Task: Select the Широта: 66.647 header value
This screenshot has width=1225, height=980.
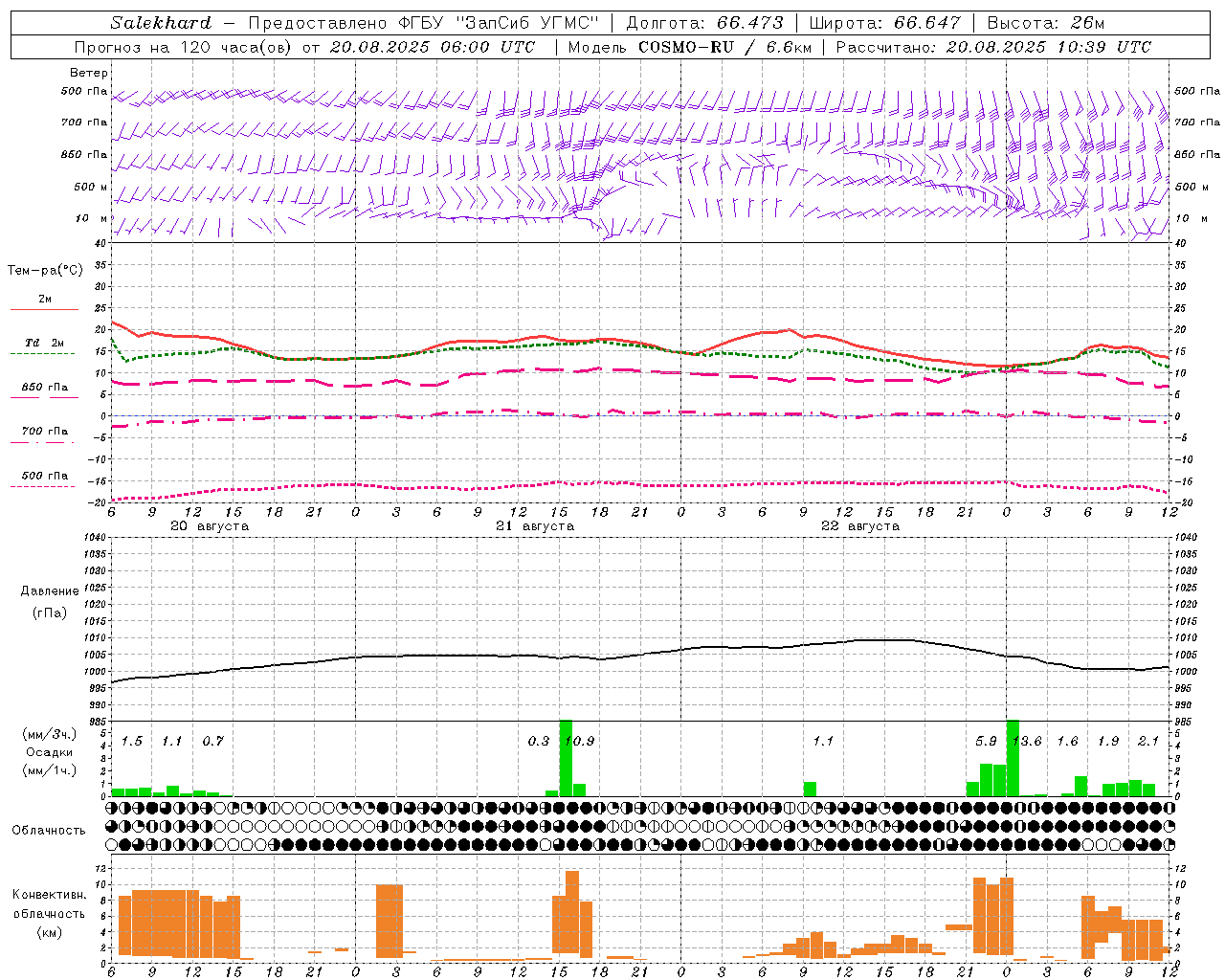Action: (884, 23)
